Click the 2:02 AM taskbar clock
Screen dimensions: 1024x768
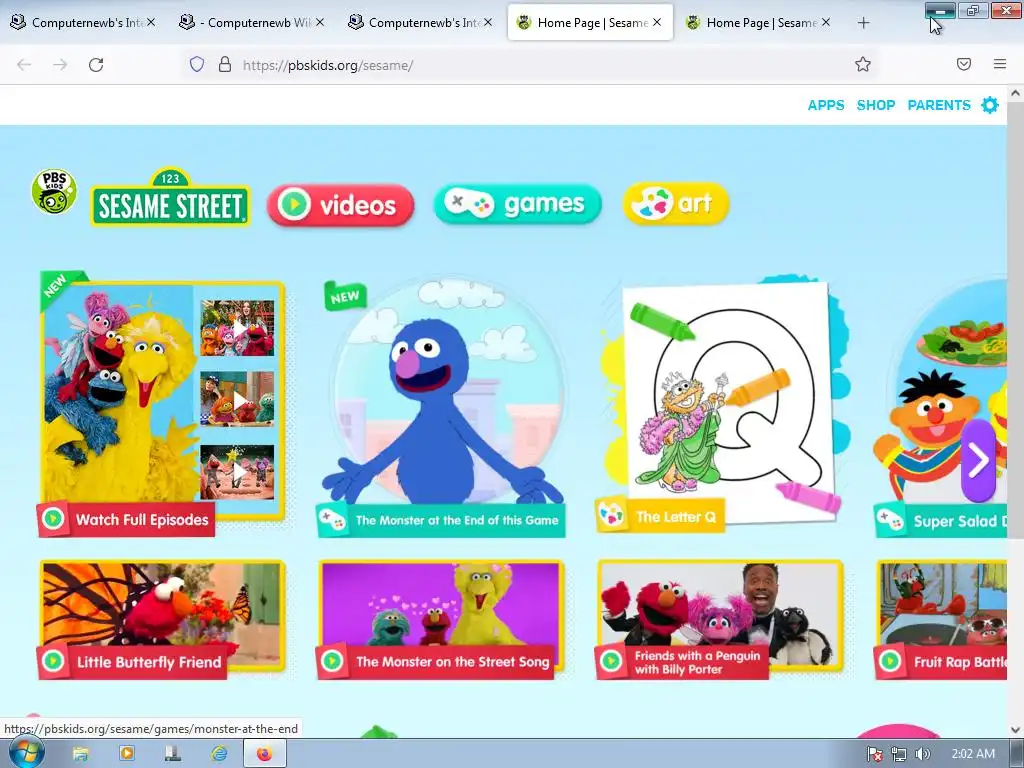[973, 754]
